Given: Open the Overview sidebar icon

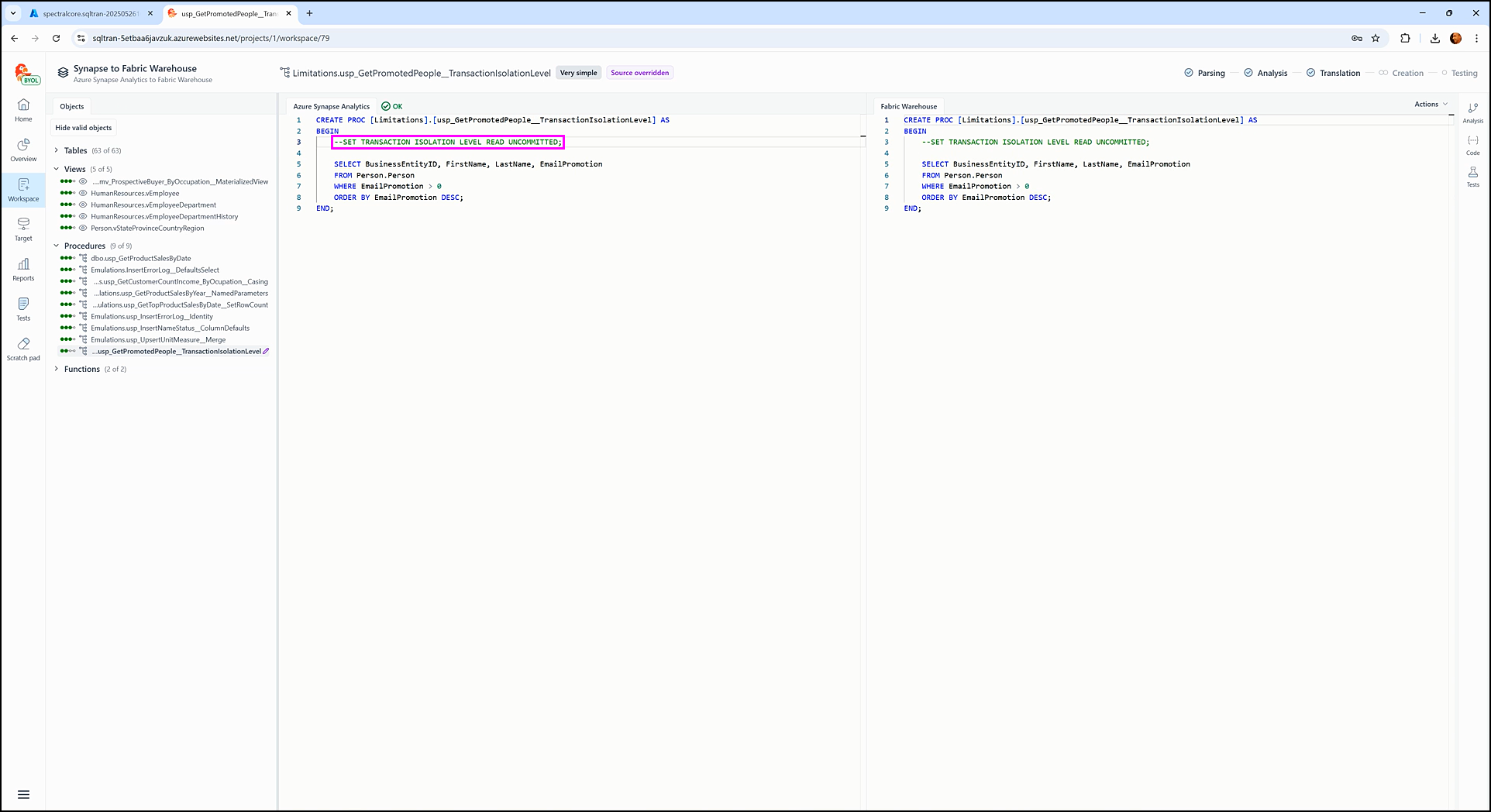Looking at the screenshot, I should click(23, 150).
